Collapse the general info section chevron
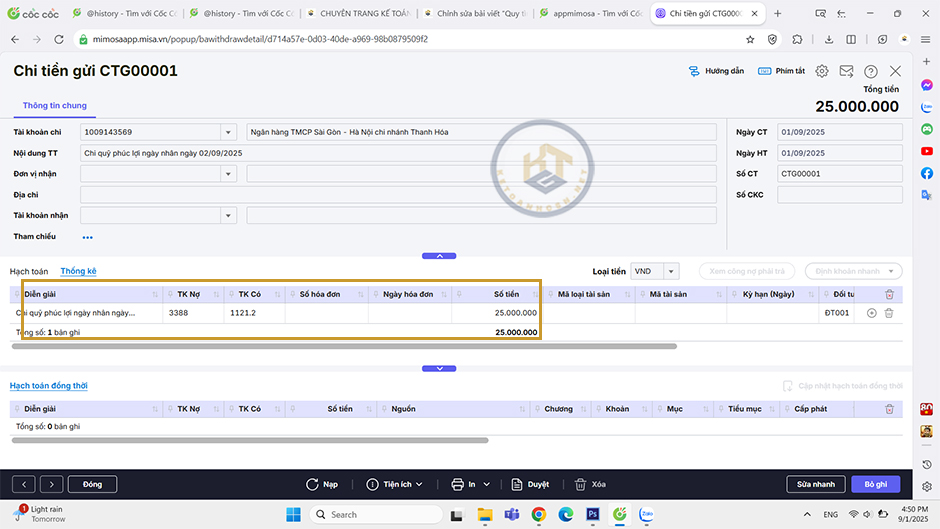 pyautogui.click(x=439, y=256)
